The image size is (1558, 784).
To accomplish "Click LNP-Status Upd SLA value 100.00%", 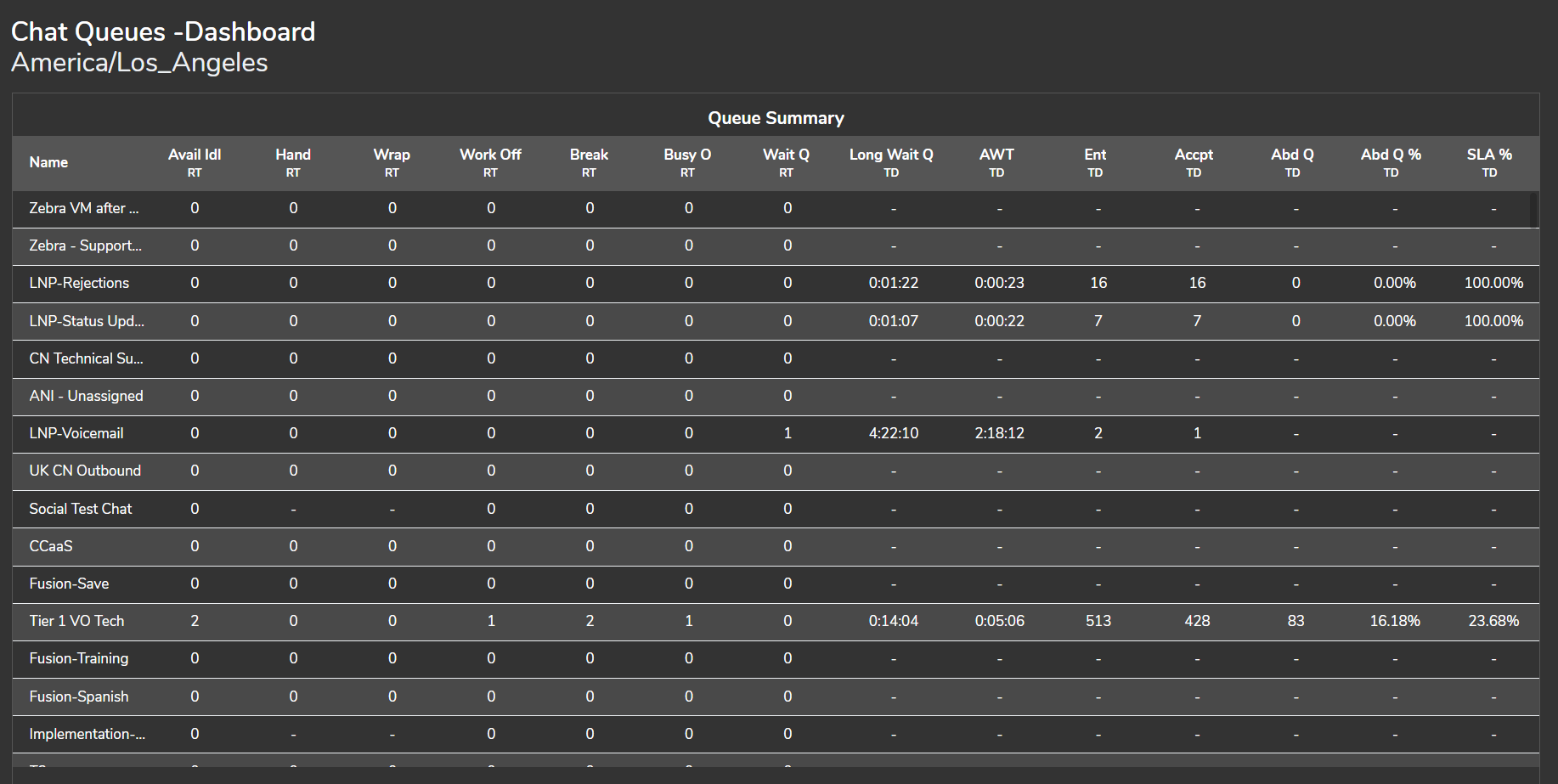I will (x=1493, y=321).
